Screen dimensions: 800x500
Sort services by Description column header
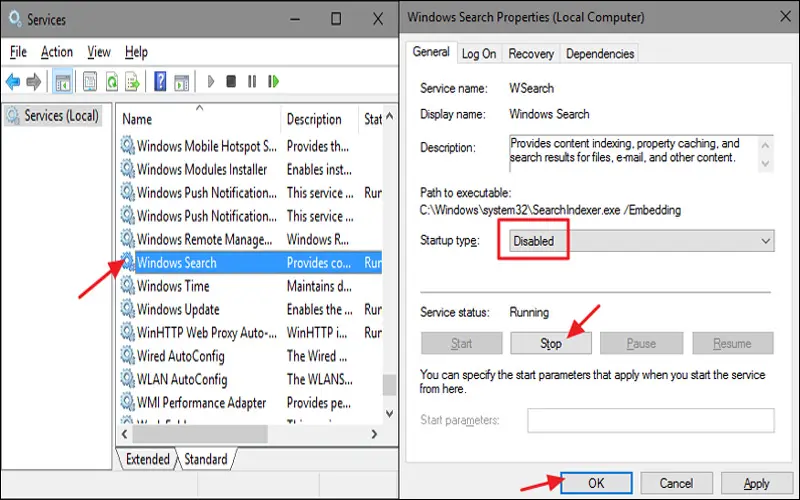(319, 119)
